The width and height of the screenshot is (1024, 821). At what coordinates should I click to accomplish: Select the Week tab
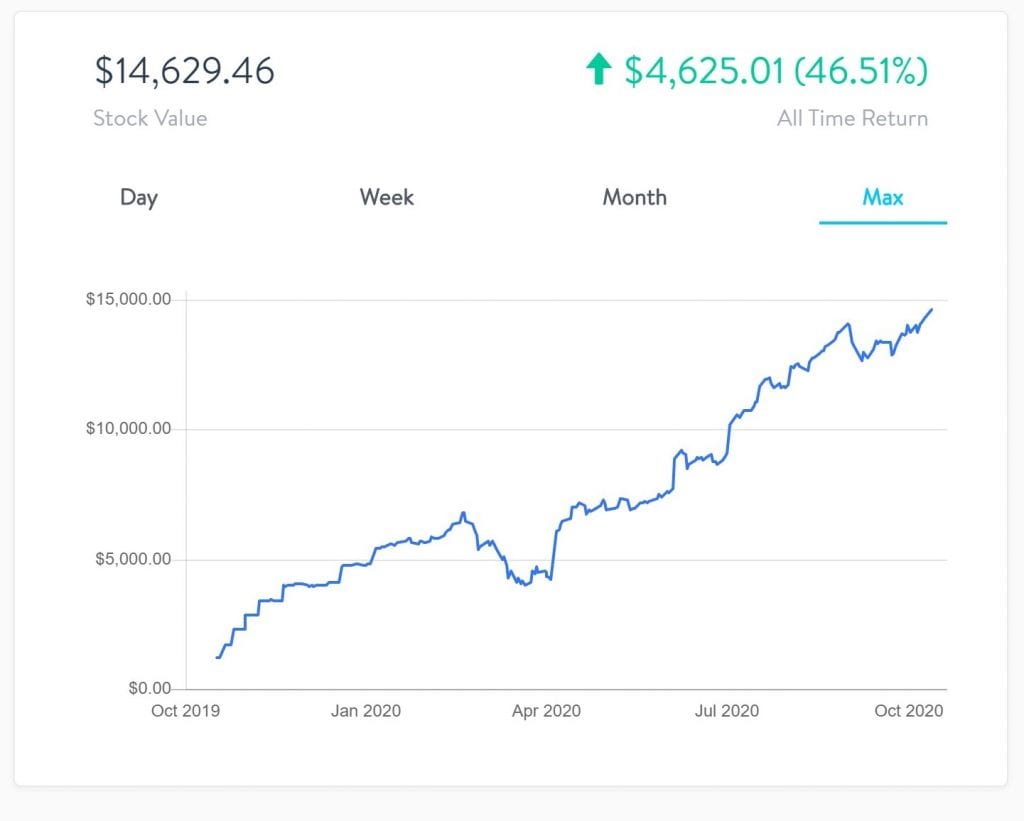point(387,197)
